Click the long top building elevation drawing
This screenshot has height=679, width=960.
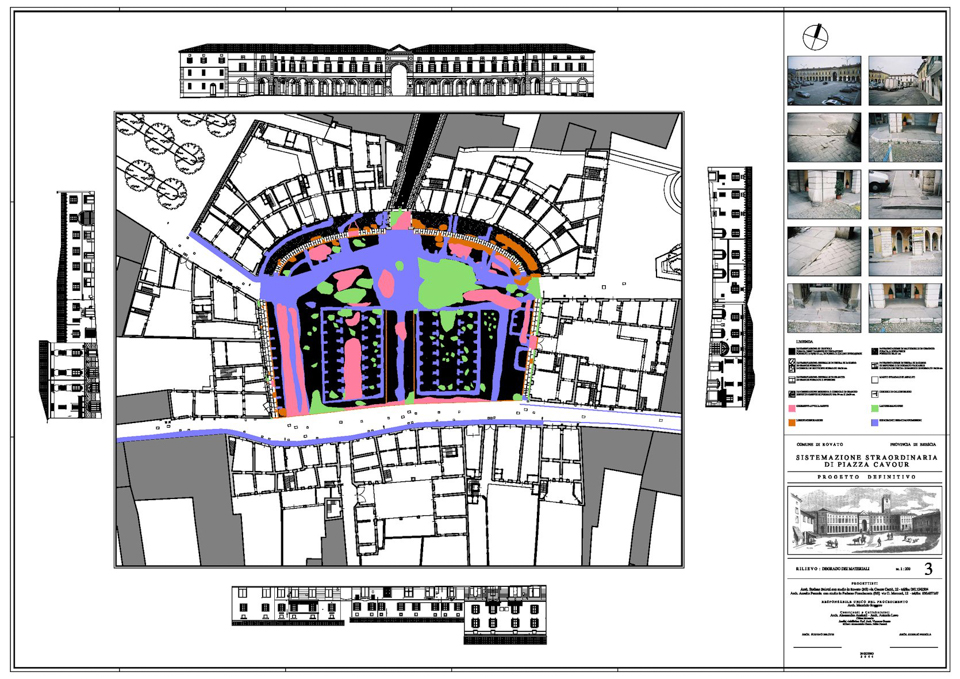pos(386,70)
